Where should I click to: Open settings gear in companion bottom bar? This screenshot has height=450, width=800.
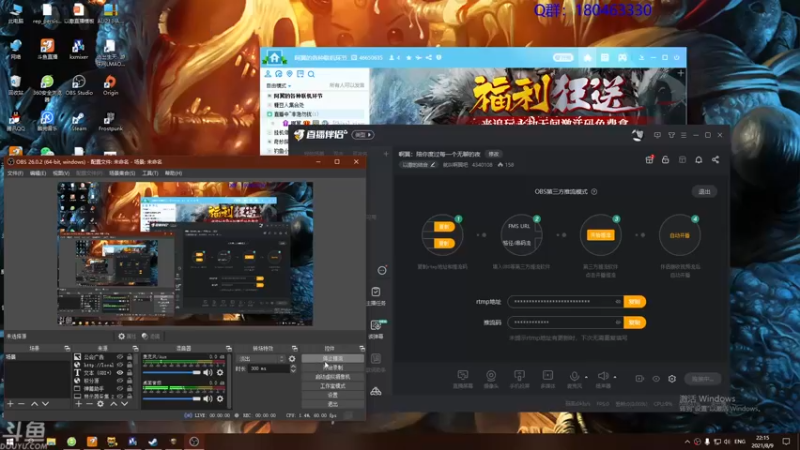672,379
